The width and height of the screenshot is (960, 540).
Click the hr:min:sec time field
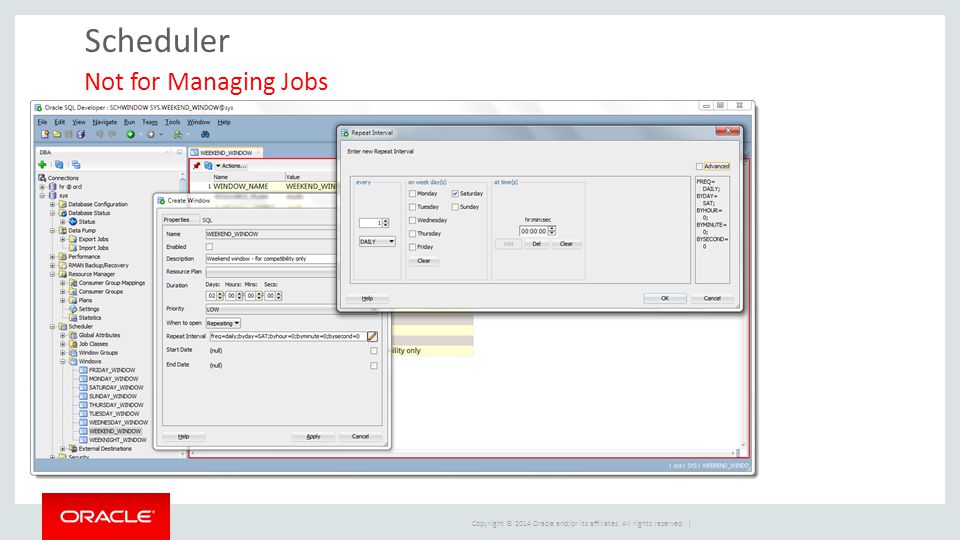(x=533, y=231)
